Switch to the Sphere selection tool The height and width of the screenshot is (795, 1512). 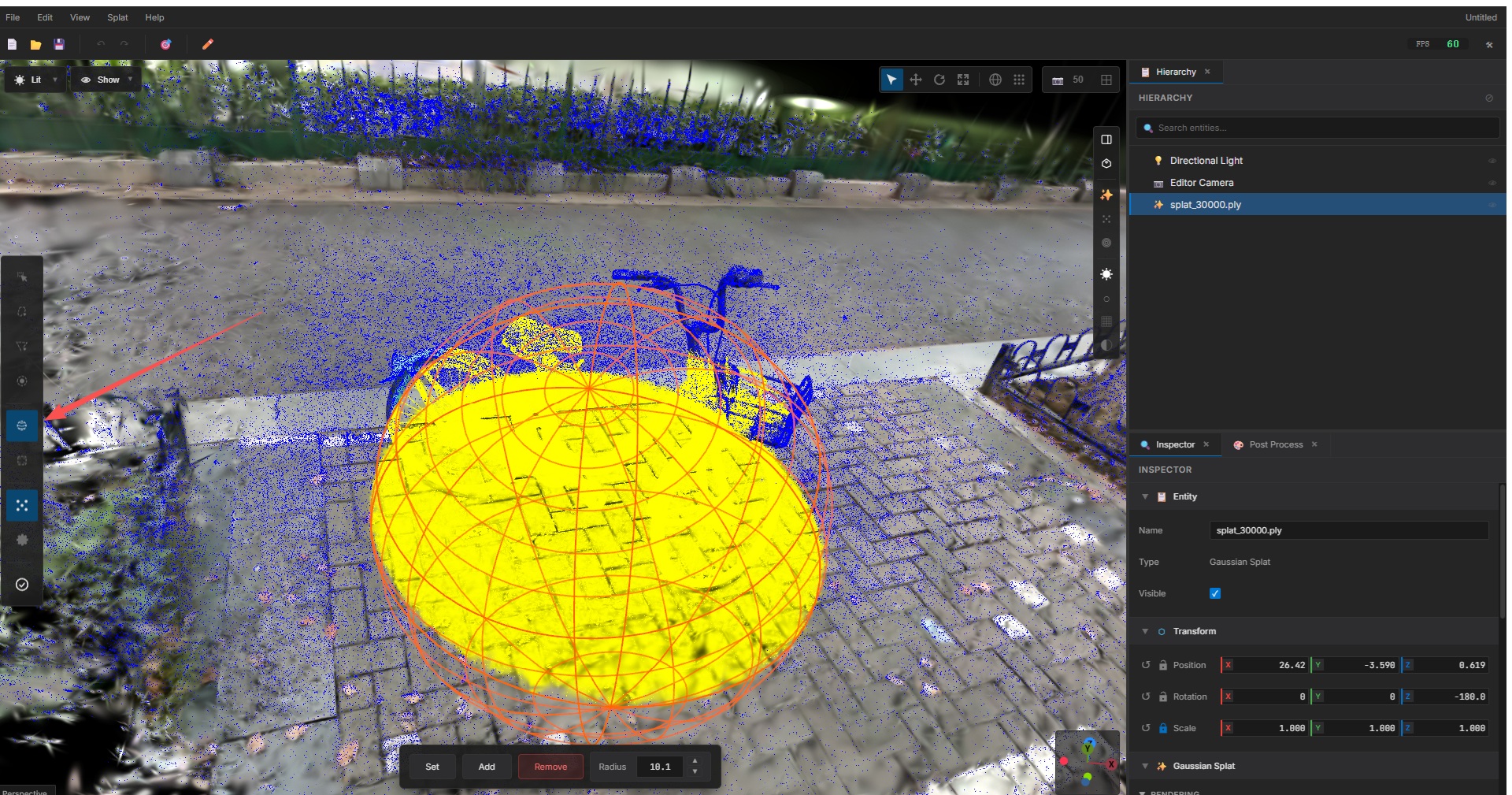(x=22, y=425)
